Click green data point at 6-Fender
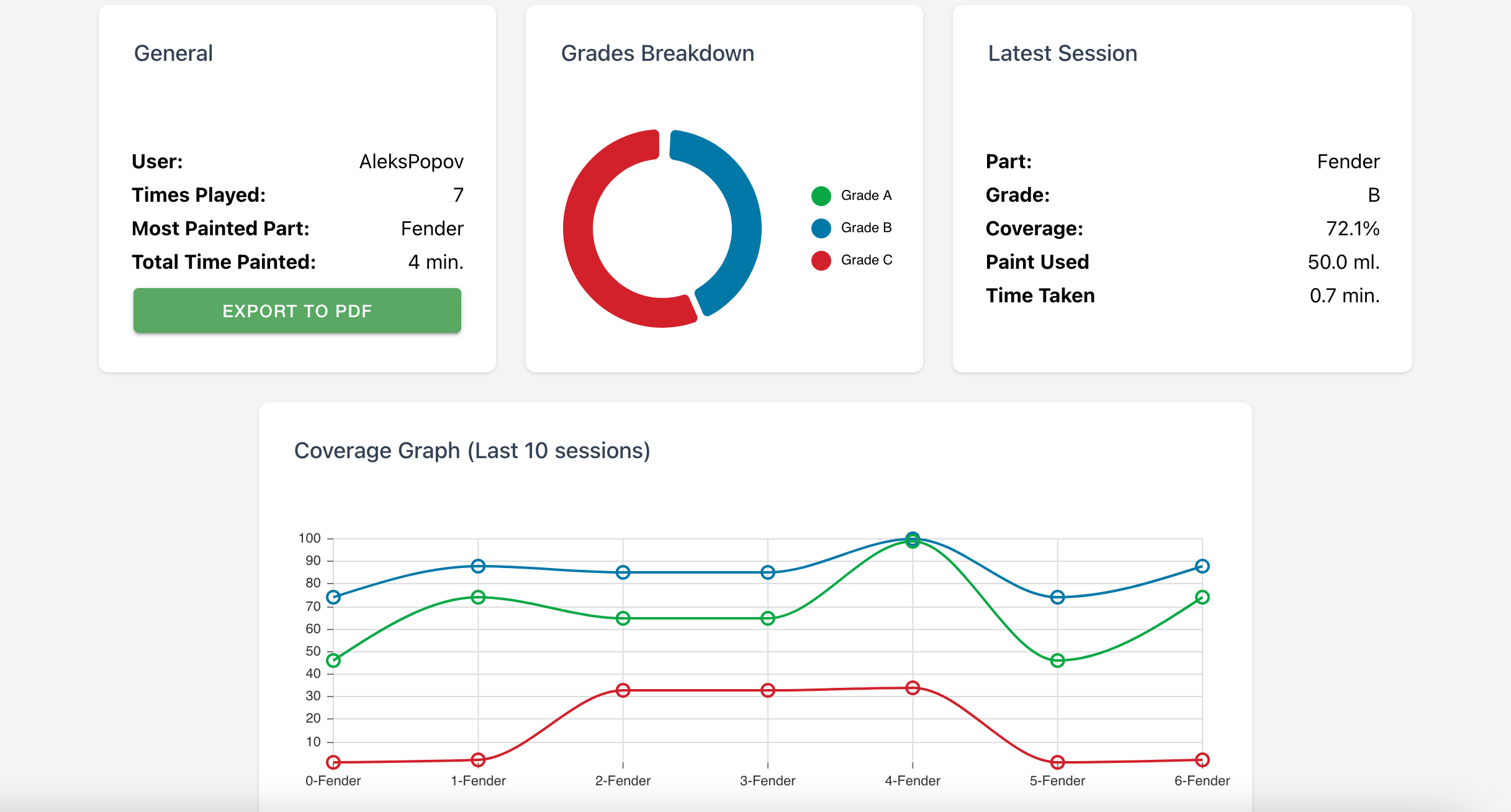Image resolution: width=1511 pixels, height=812 pixels. (1202, 597)
